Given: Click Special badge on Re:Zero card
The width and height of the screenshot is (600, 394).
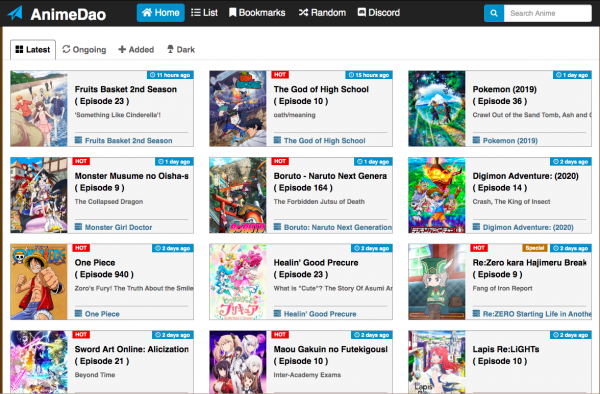Looking at the screenshot, I should point(535,248).
